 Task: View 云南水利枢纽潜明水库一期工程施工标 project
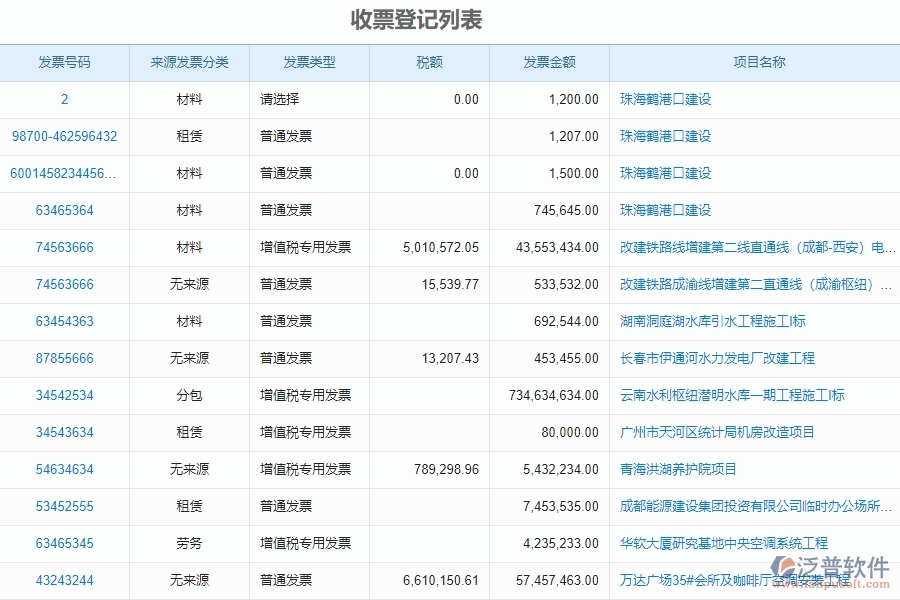tap(731, 395)
